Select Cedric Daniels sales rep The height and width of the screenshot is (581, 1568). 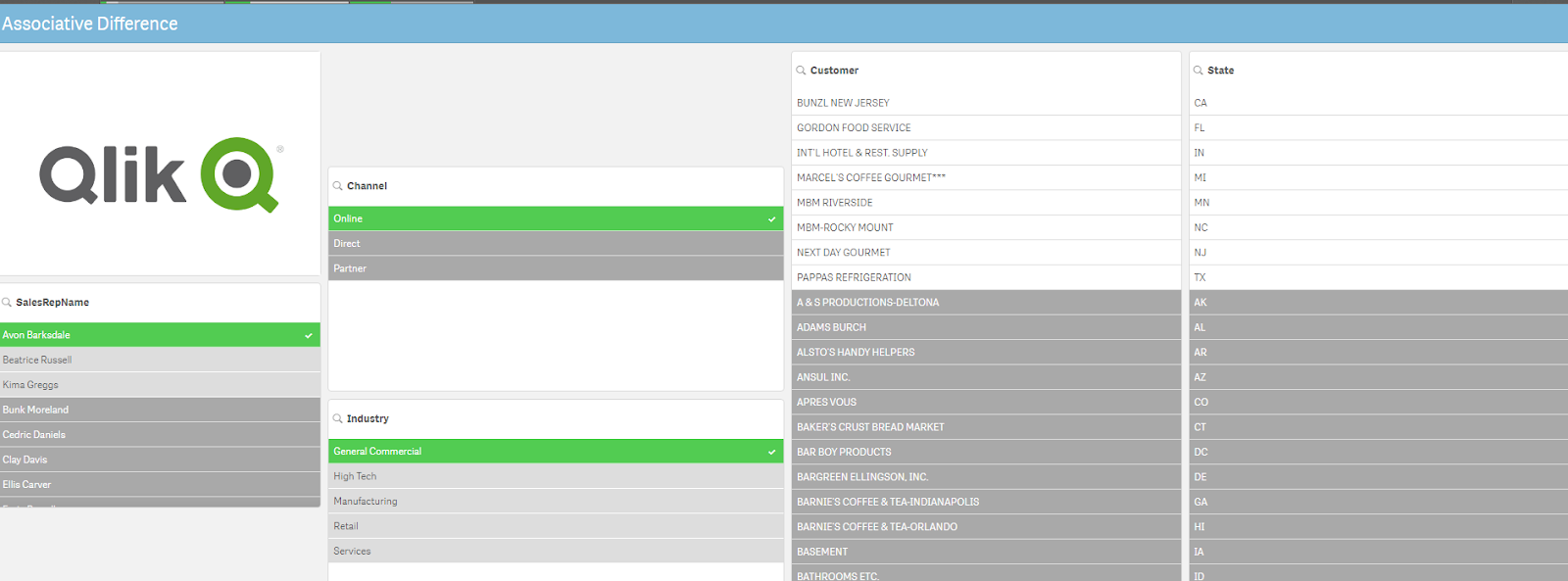tap(160, 435)
